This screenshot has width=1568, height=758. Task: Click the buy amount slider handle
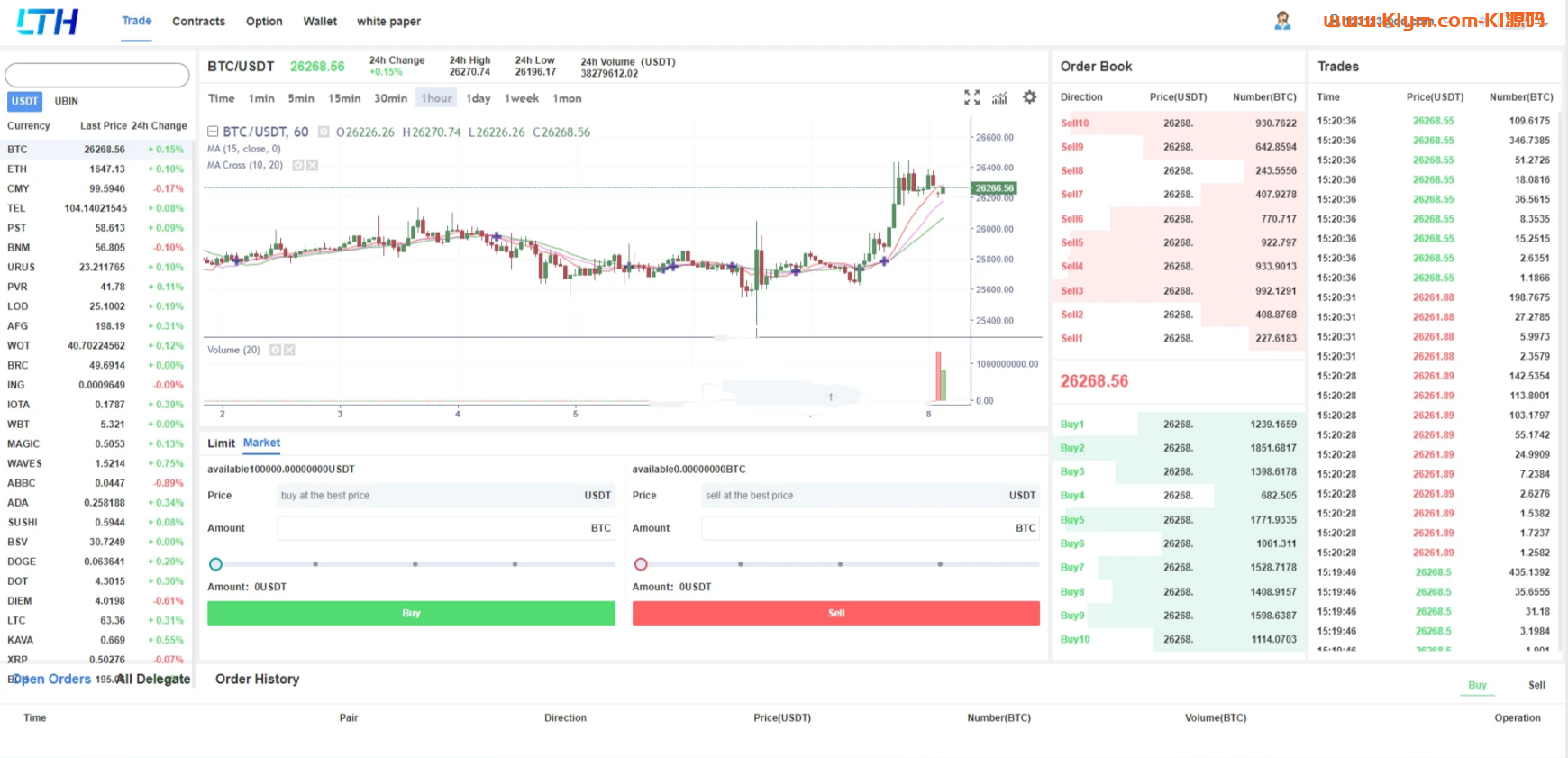[x=215, y=564]
